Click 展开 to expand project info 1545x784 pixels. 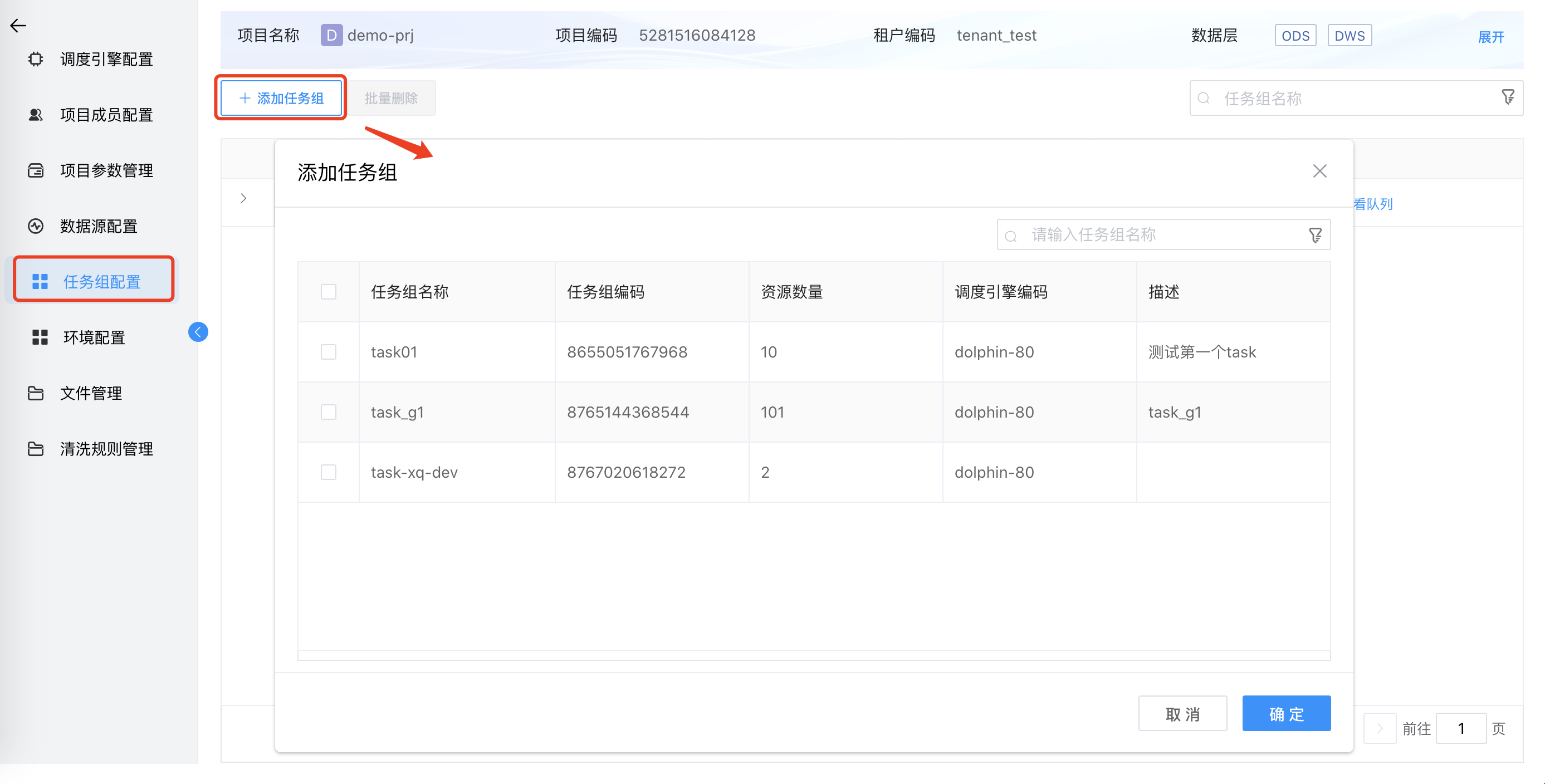coord(1491,37)
